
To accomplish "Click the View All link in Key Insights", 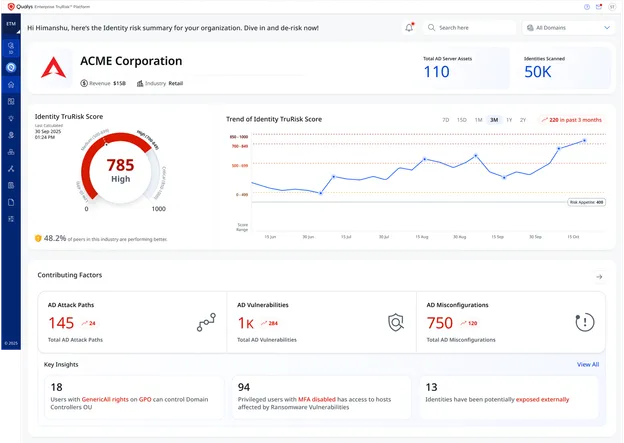I will pyautogui.click(x=588, y=365).
